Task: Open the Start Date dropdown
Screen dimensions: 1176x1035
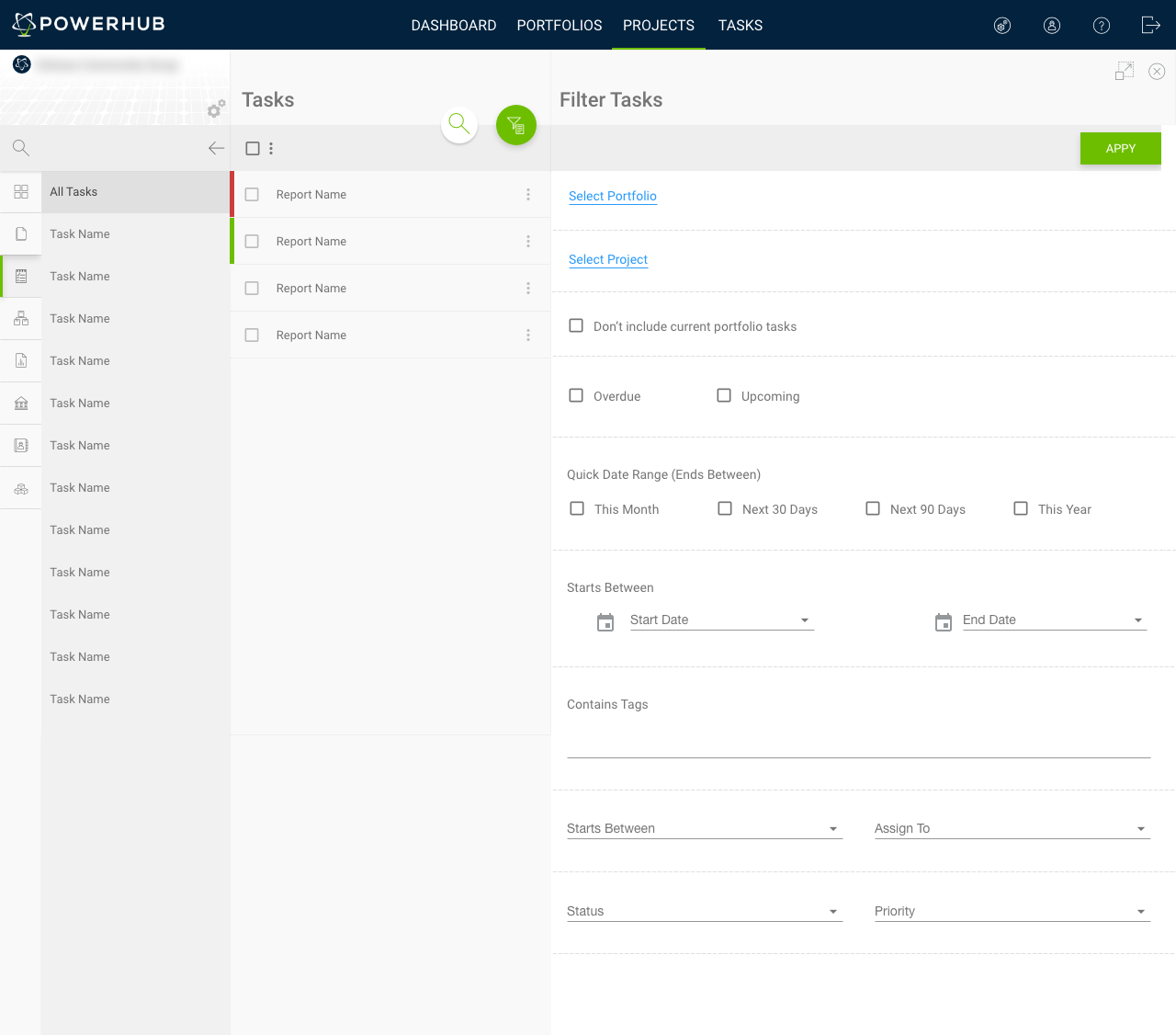Action: [x=722, y=620]
